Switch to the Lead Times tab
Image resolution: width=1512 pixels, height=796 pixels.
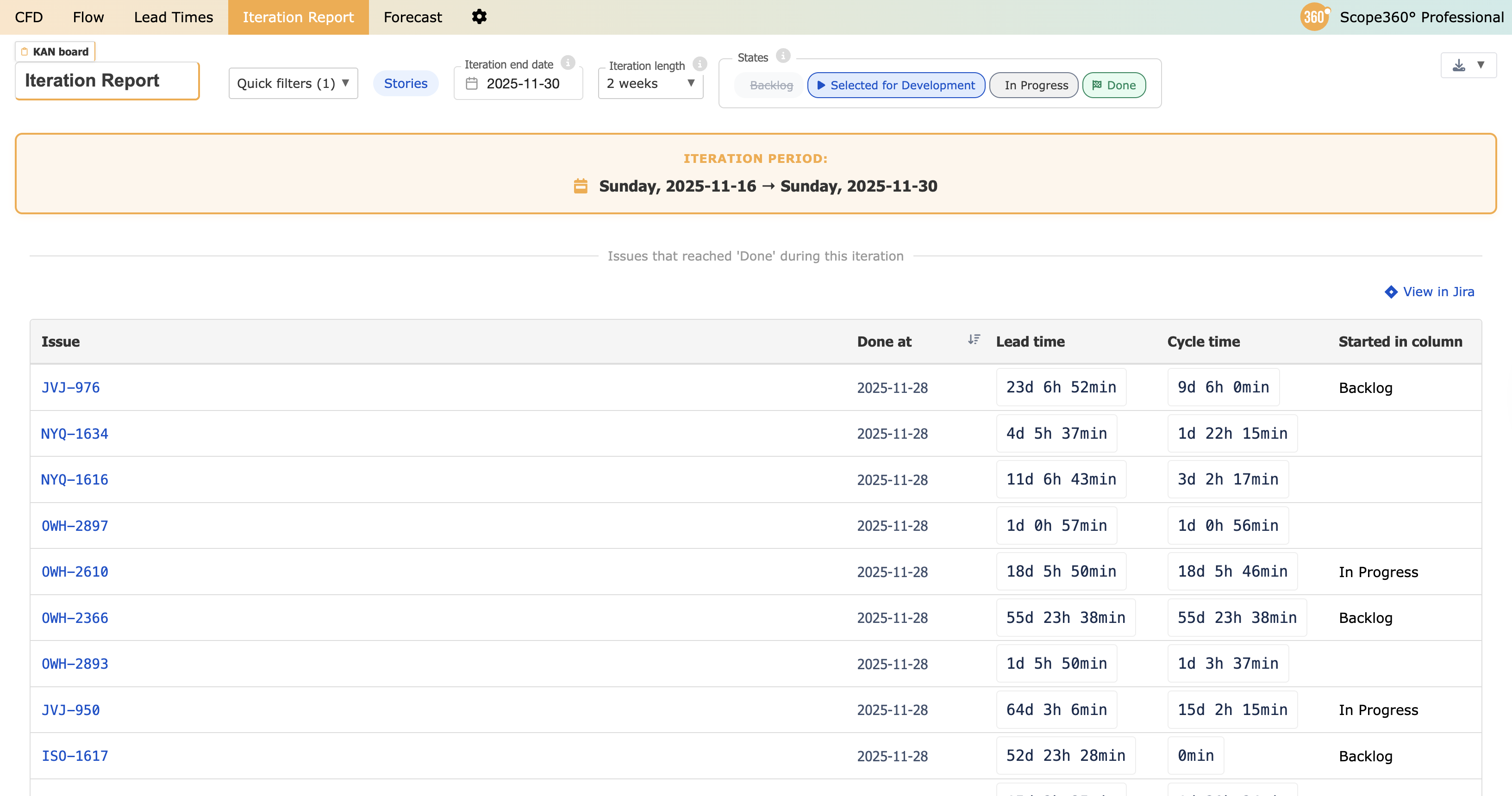coord(173,17)
